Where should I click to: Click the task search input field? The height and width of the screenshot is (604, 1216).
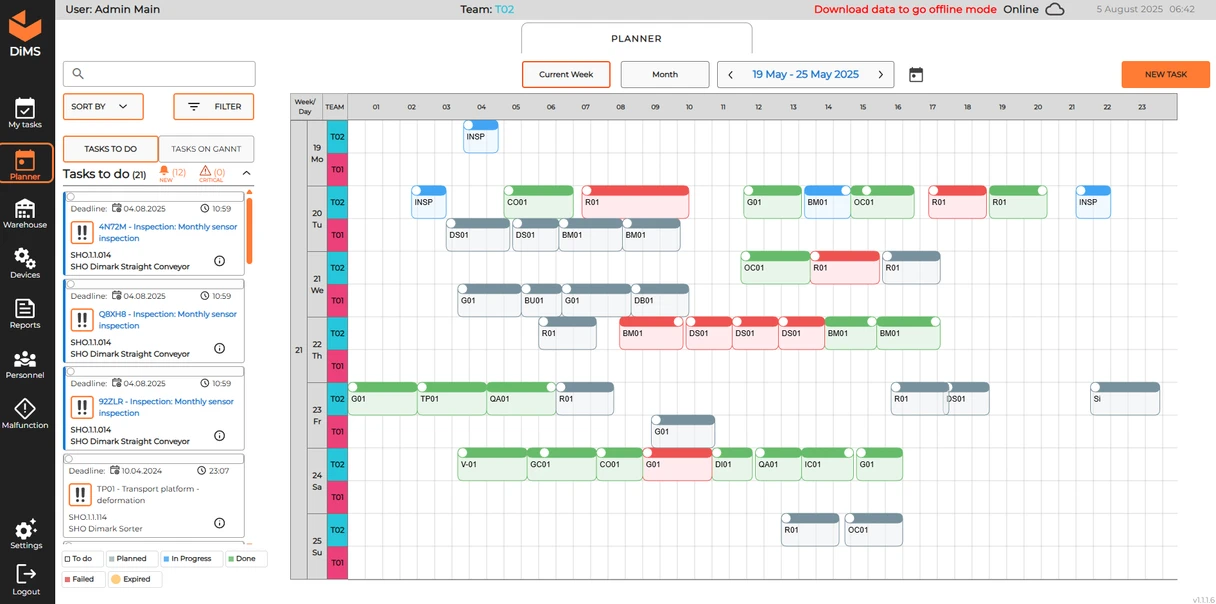[x=160, y=74]
